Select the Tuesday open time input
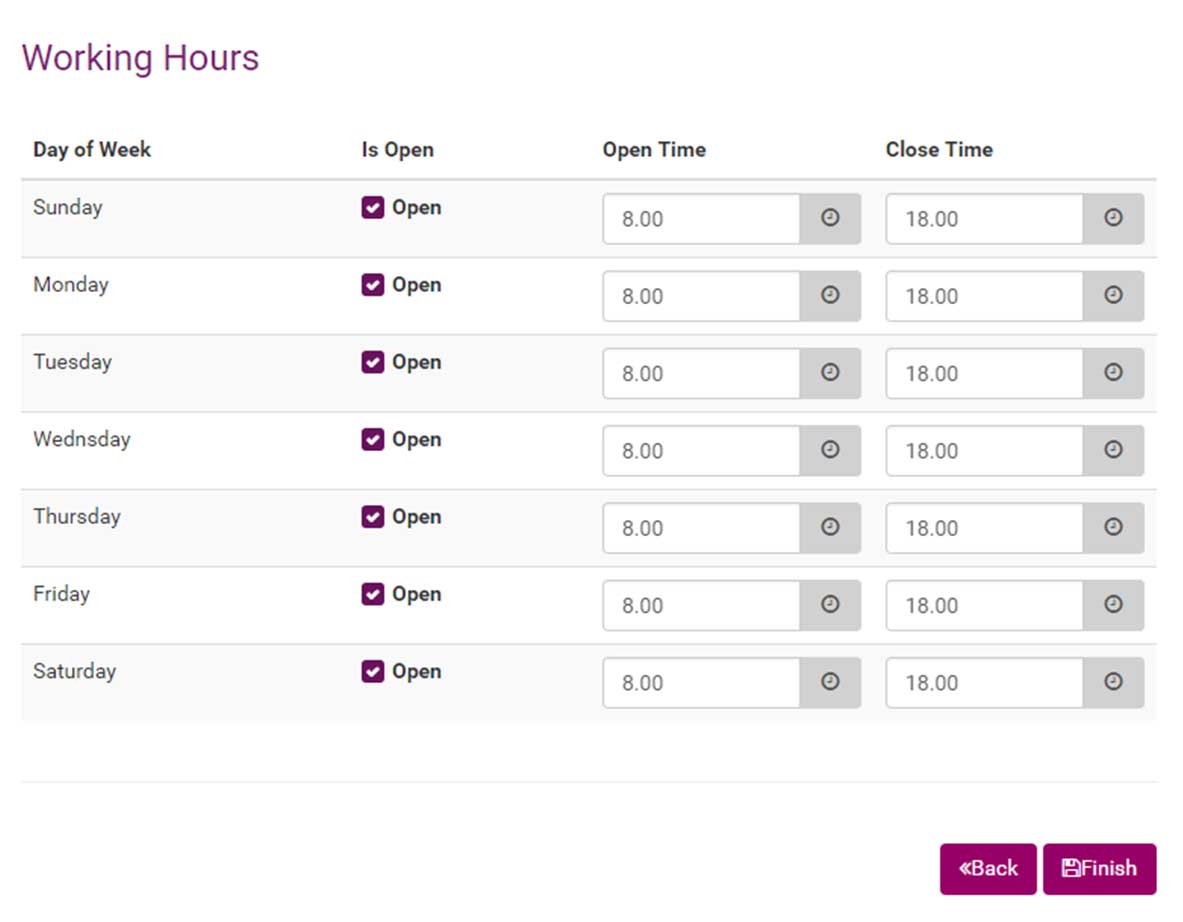Image resolution: width=1183 pixels, height=922 pixels. 701,373
